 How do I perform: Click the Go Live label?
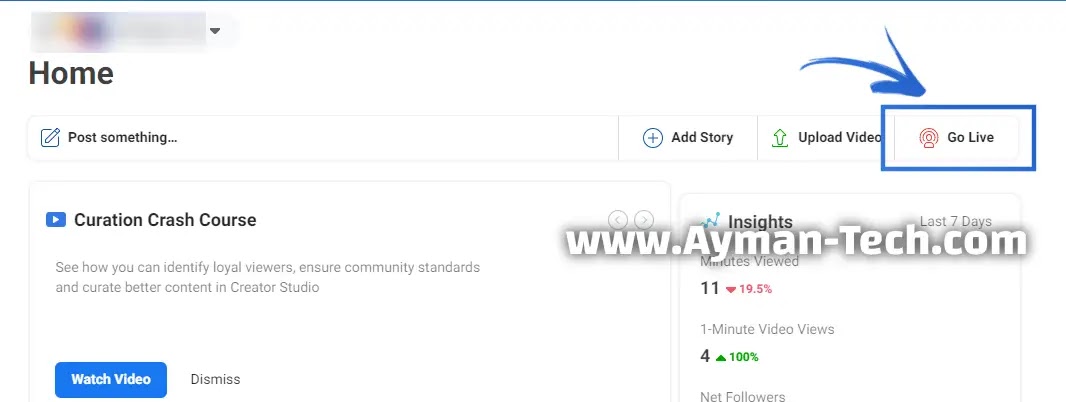(970, 137)
